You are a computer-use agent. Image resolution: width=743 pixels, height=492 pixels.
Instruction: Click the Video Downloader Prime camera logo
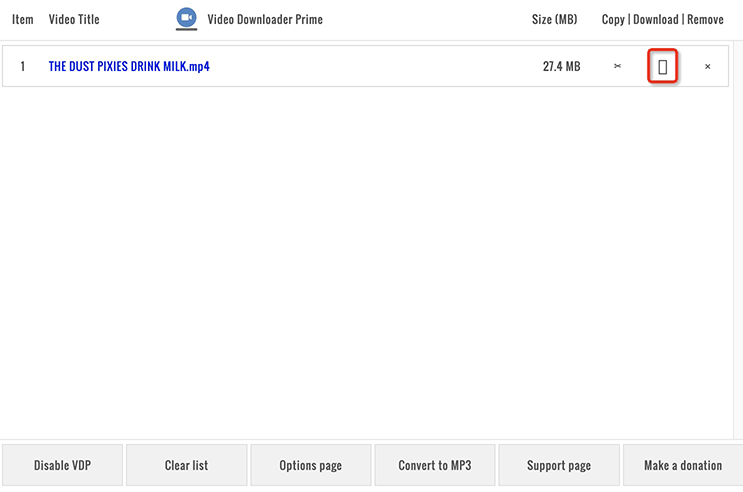tap(186, 19)
